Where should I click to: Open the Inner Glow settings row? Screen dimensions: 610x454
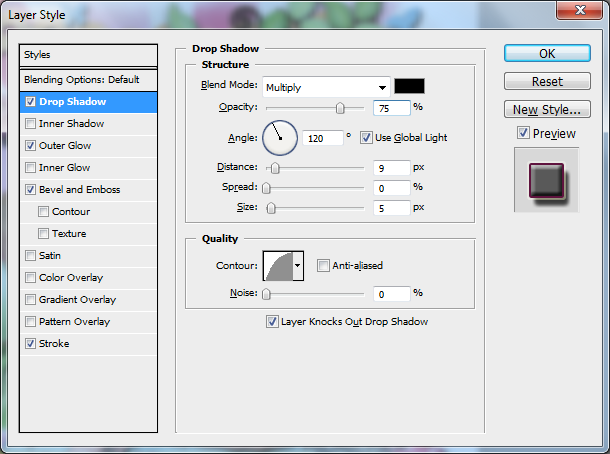point(88,168)
